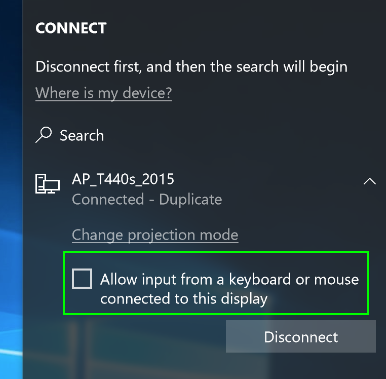Select the AP_T440s_2015 device name
386x379 pixels.
123,179
